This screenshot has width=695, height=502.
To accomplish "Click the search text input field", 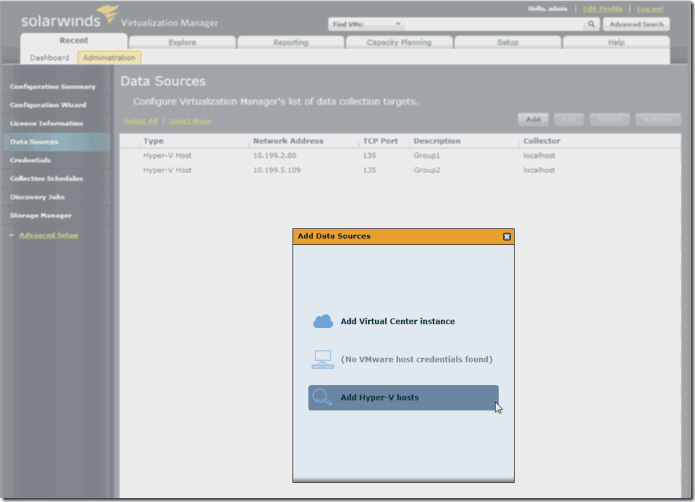I will (494, 24).
